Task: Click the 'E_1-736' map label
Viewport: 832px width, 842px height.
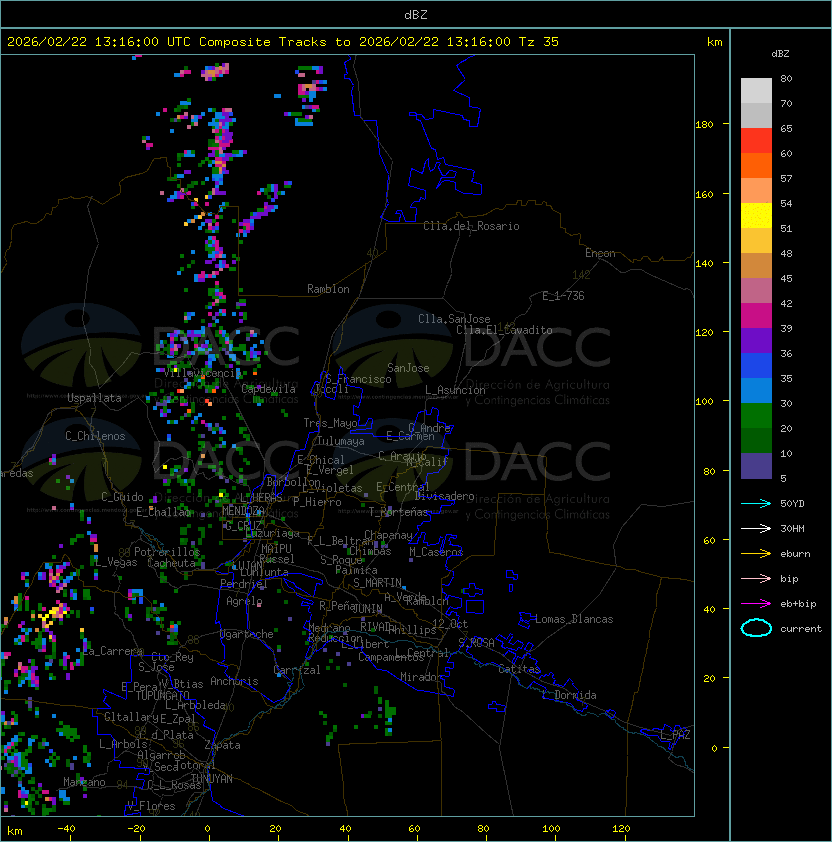Action: tap(563, 296)
